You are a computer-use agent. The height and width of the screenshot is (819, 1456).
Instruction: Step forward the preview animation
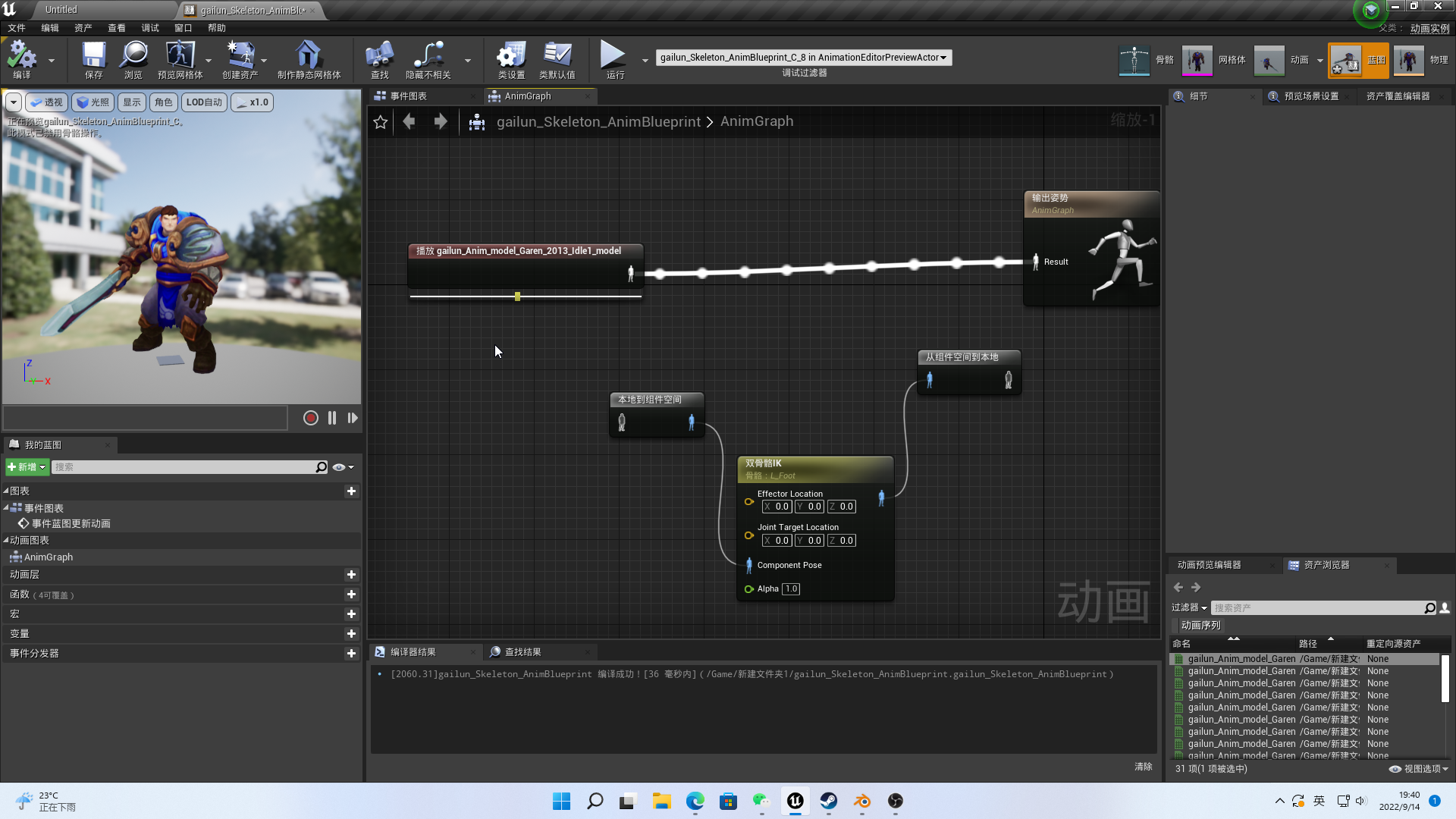pyautogui.click(x=353, y=418)
